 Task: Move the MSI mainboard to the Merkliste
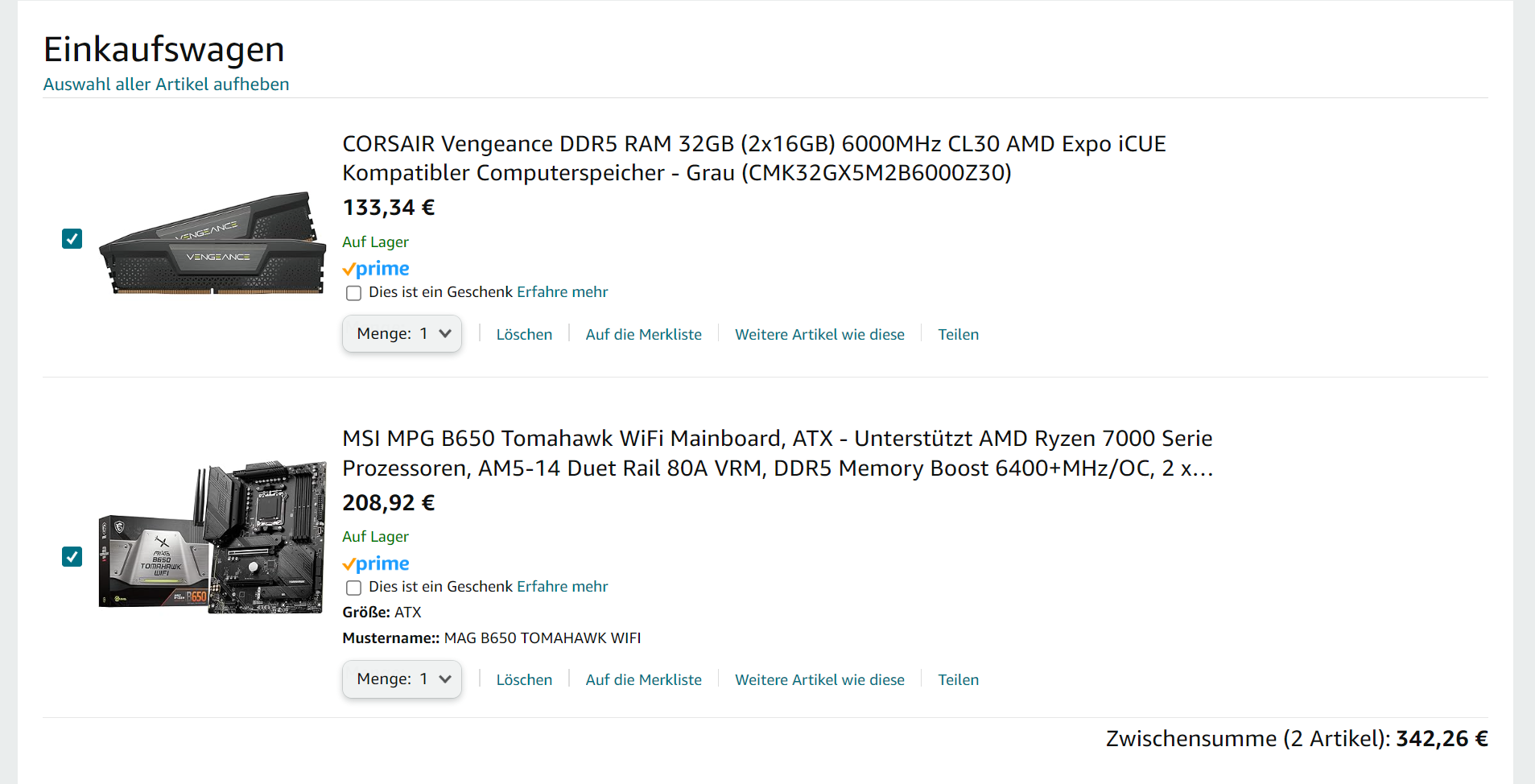(x=643, y=680)
